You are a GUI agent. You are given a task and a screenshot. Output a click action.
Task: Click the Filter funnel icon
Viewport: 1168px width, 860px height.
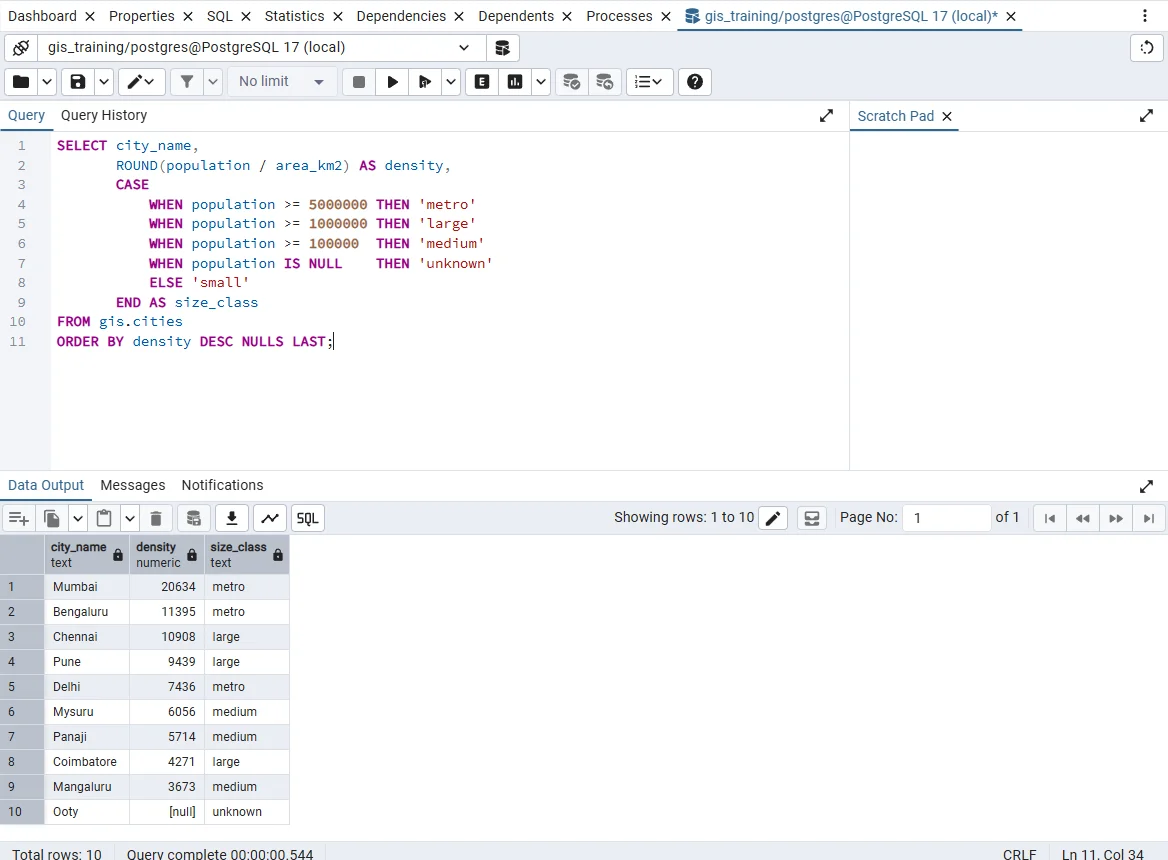(x=187, y=82)
